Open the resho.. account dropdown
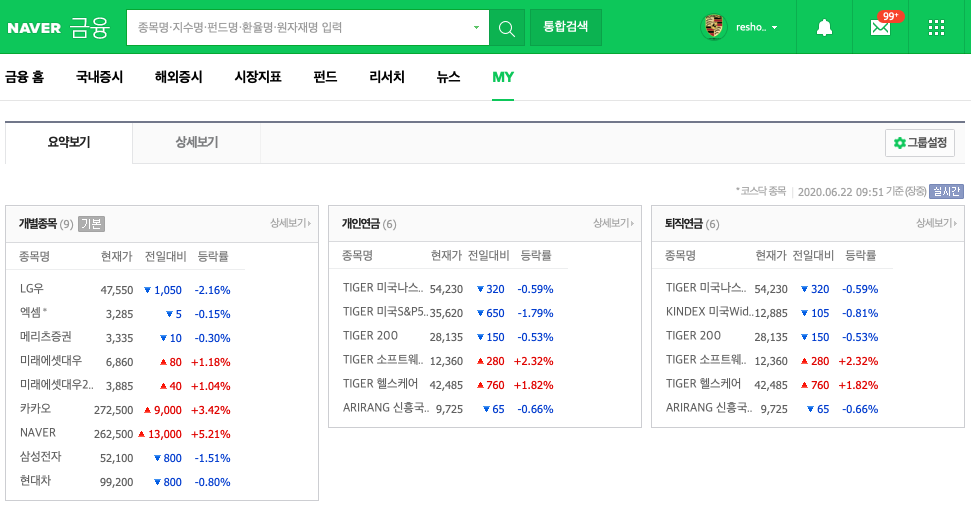Image resolution: width=971 pixels, height=510 pixels. click(x=757, y=27)
